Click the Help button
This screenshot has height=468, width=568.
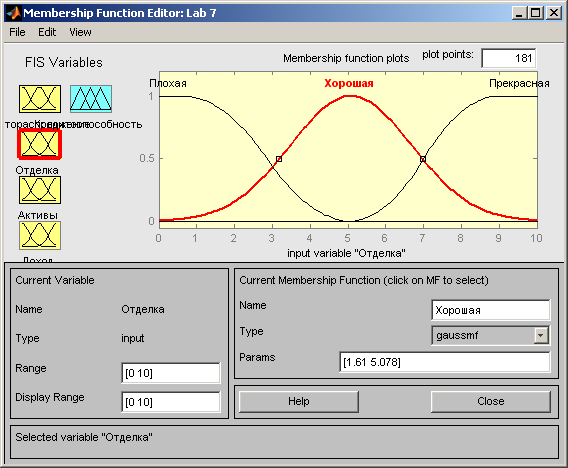pos(299,401)
